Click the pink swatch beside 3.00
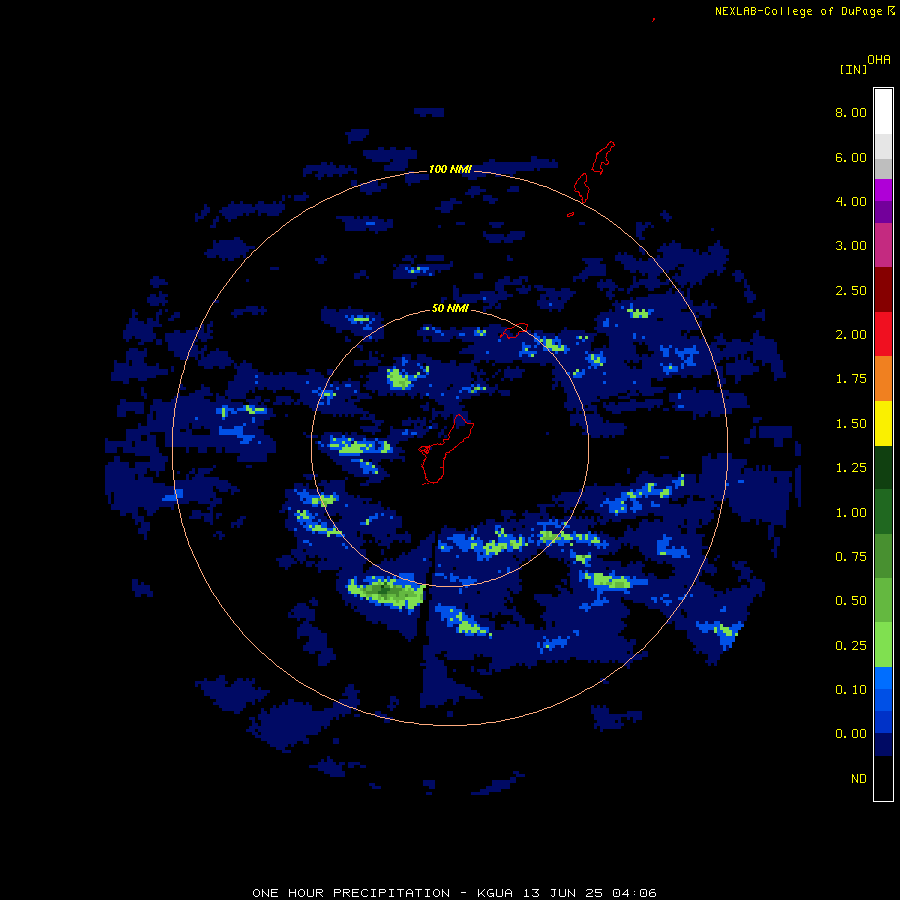 [x=883, y=245]
